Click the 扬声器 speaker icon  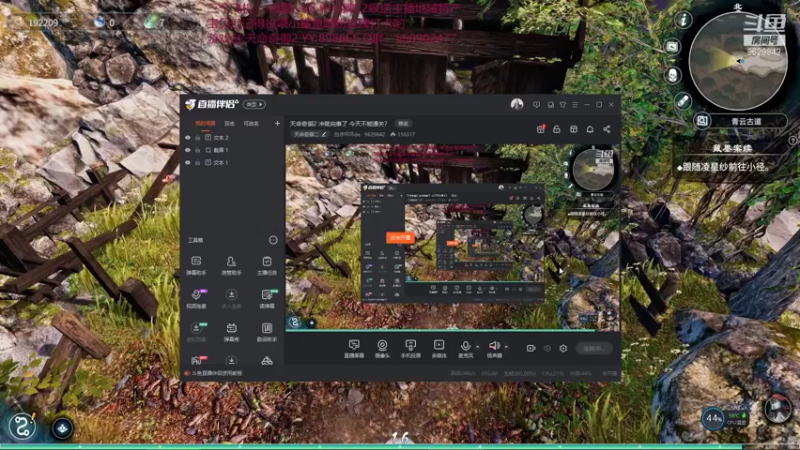coord(494,348)
